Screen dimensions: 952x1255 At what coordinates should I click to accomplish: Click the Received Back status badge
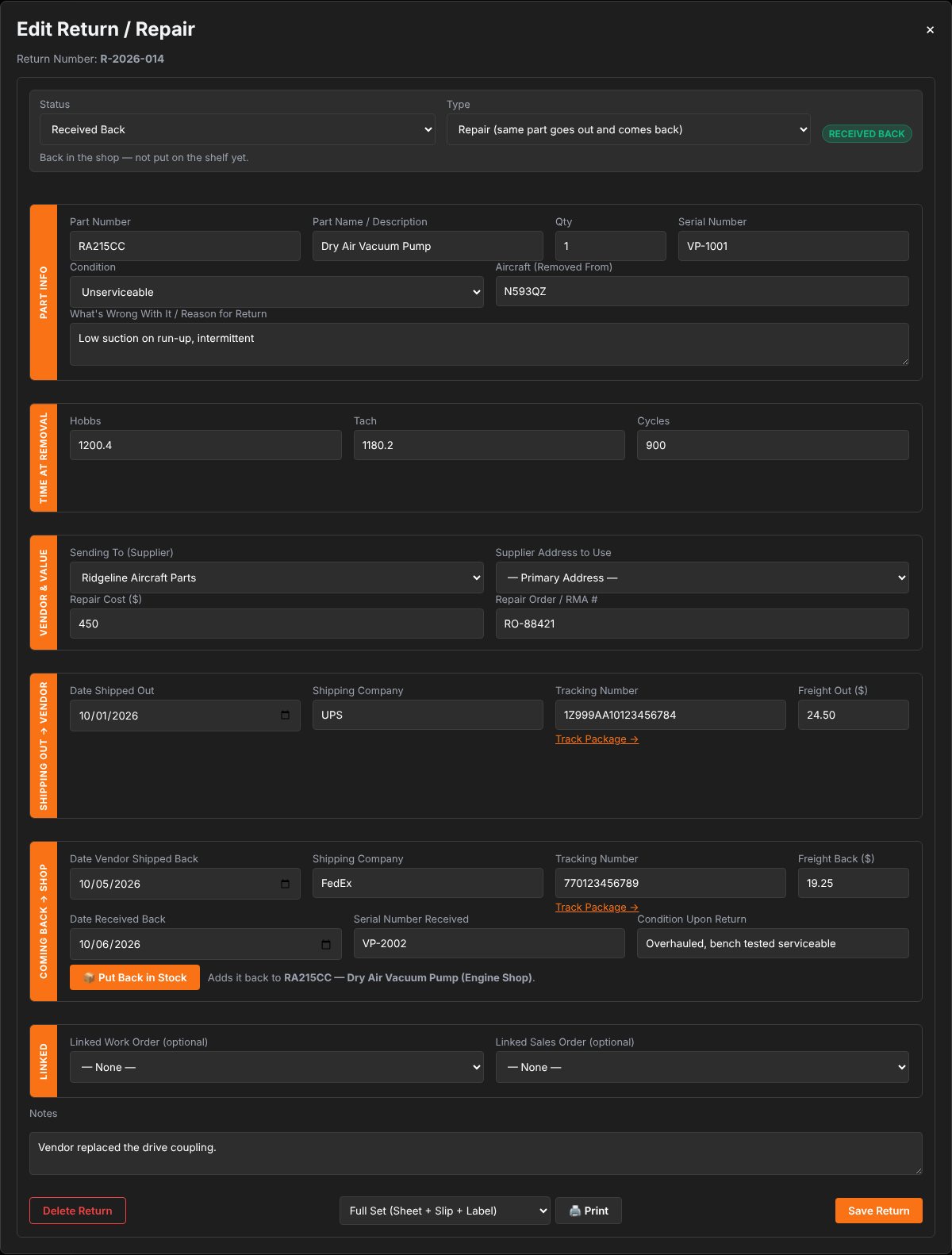pyautogui.click(x=866, y=134)
